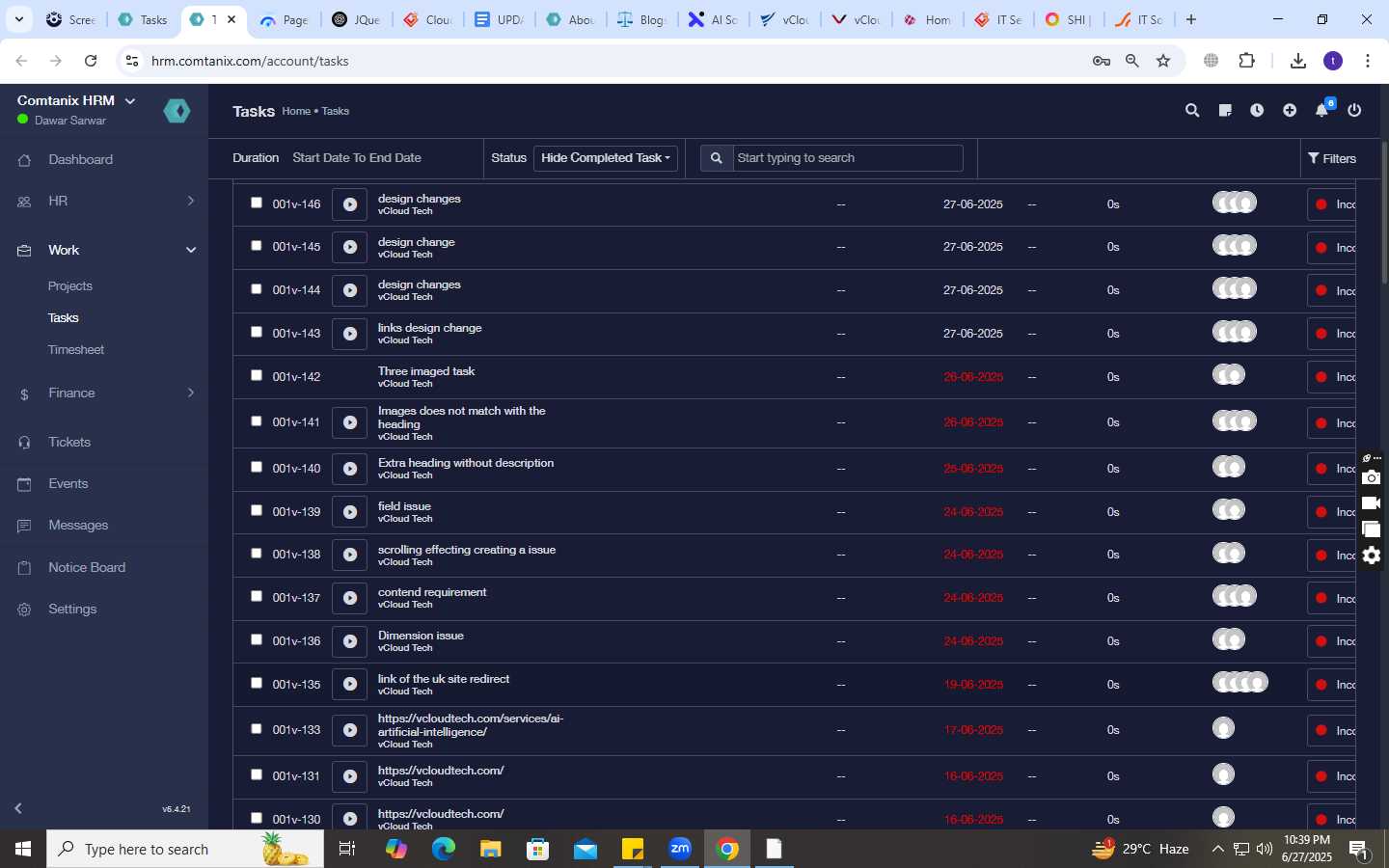
Task: Open the 'links design change' task
Action: coord(429,328)
